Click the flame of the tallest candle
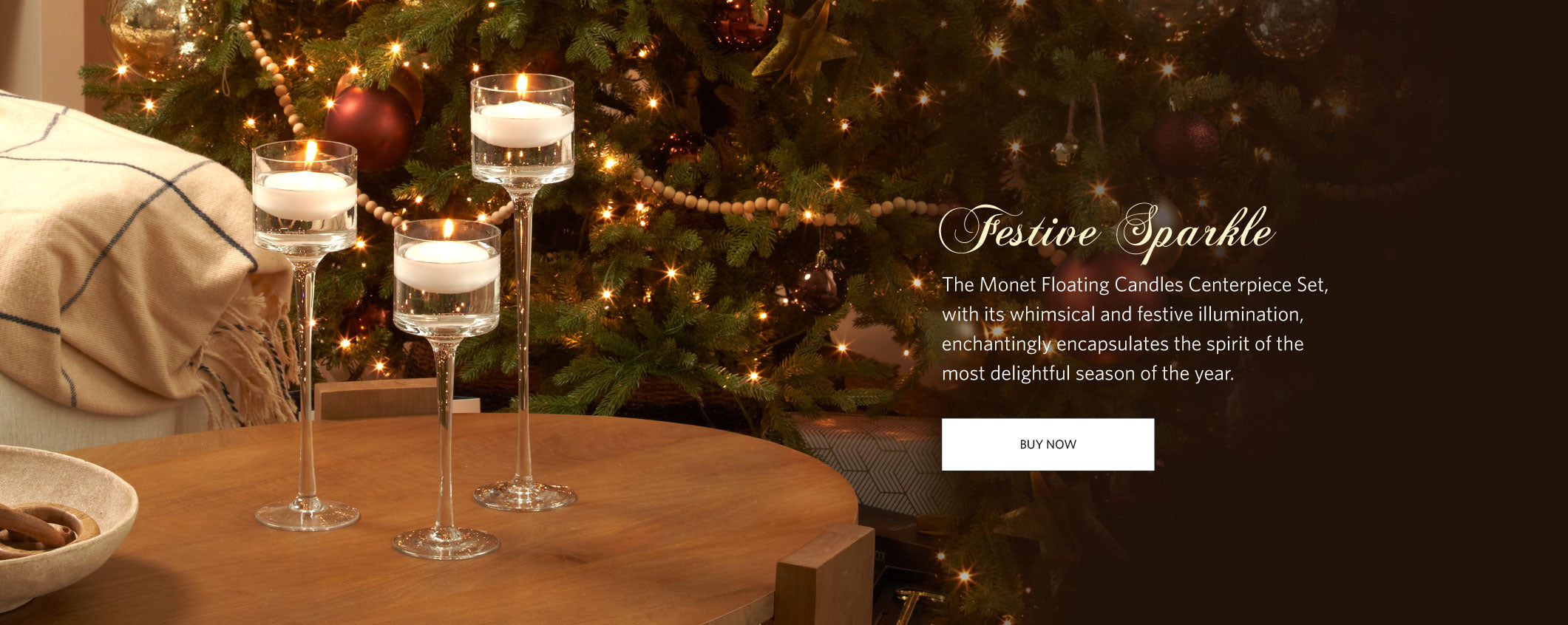This screenshot has height=625, width=1568. coord(522,86)
